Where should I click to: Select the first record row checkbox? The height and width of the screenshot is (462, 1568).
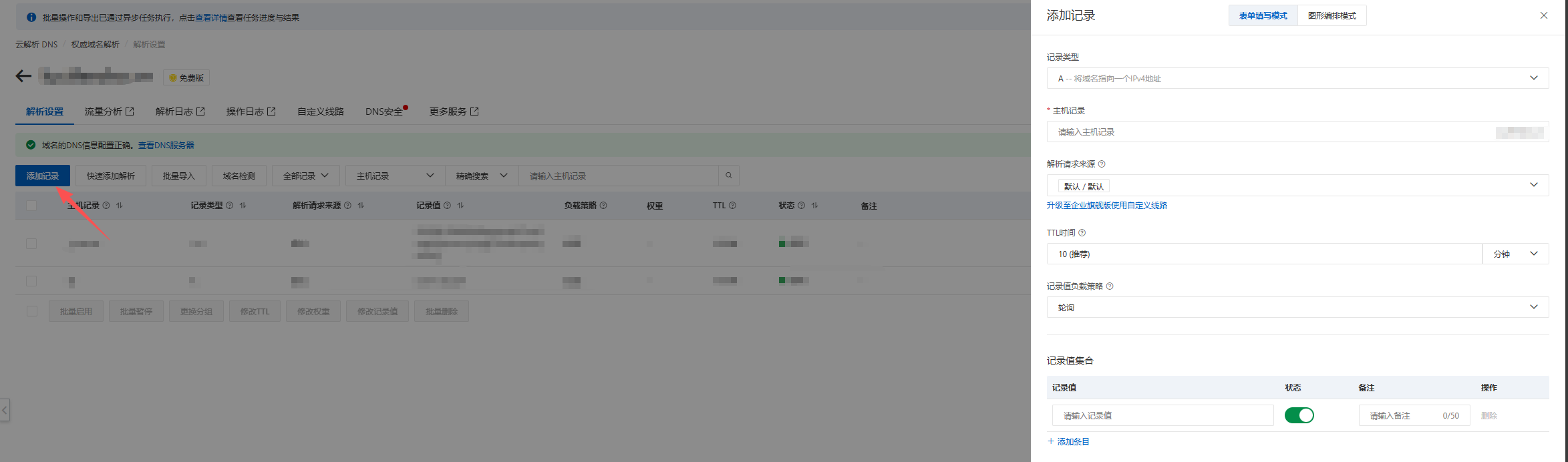tap(31, 244)
